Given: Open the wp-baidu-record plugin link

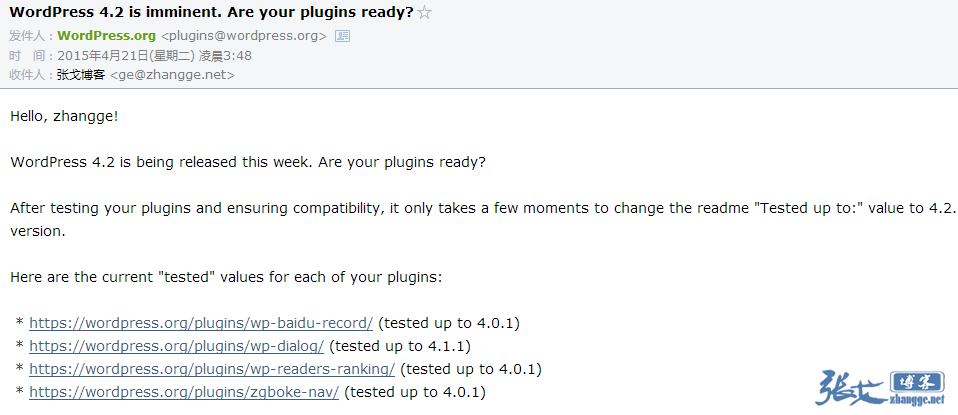Looking at the screenshot, I should (x=201, y=323).
